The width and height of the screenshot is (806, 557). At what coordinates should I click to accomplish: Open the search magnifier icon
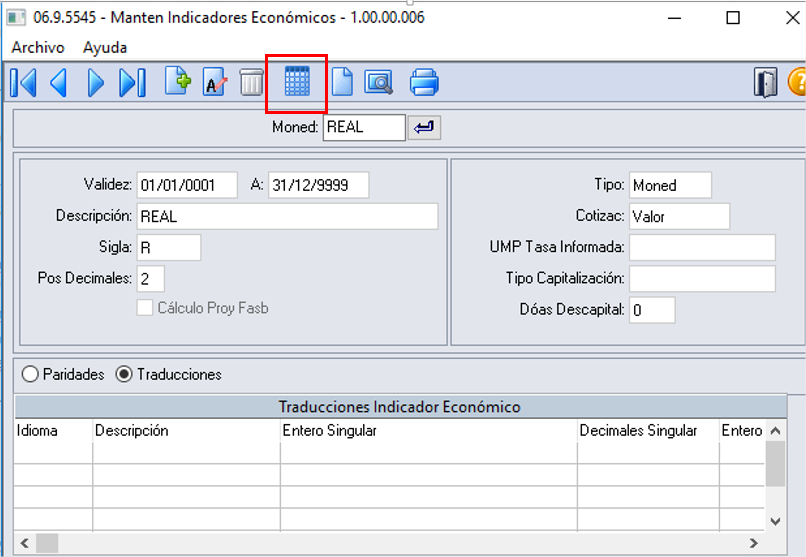(x=379, y=82)
